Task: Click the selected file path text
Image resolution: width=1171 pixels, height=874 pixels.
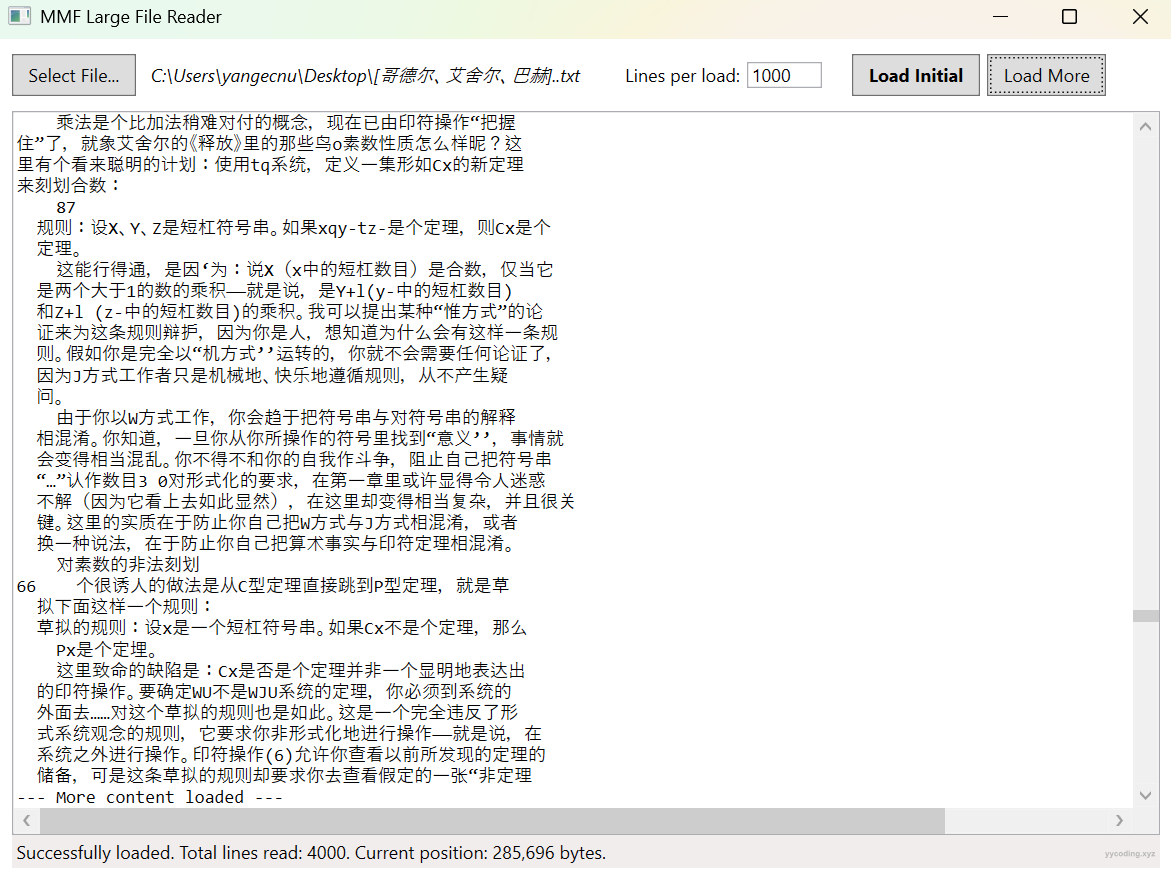Action: pyautogui.click(x=365, y=75)
